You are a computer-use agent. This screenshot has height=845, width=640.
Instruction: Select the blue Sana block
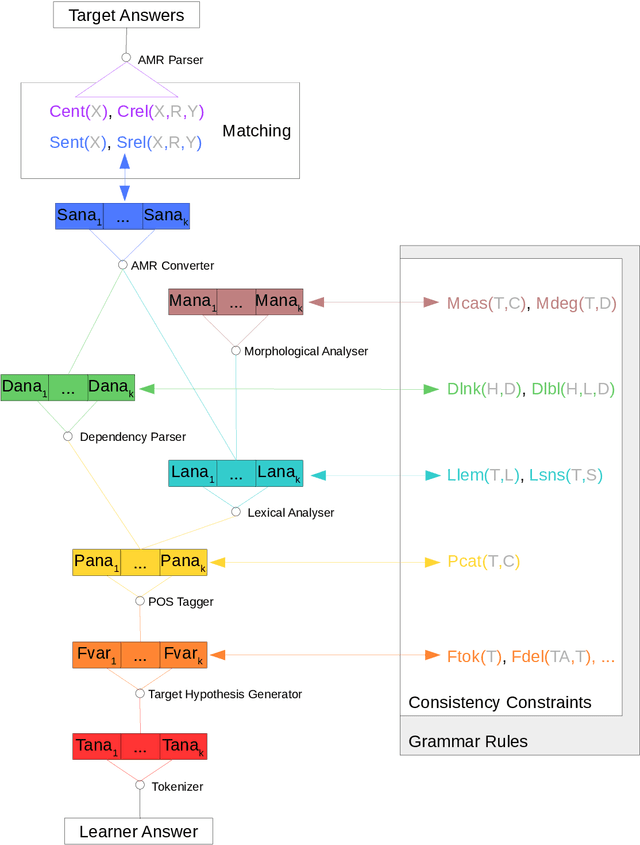coord(123,216)
